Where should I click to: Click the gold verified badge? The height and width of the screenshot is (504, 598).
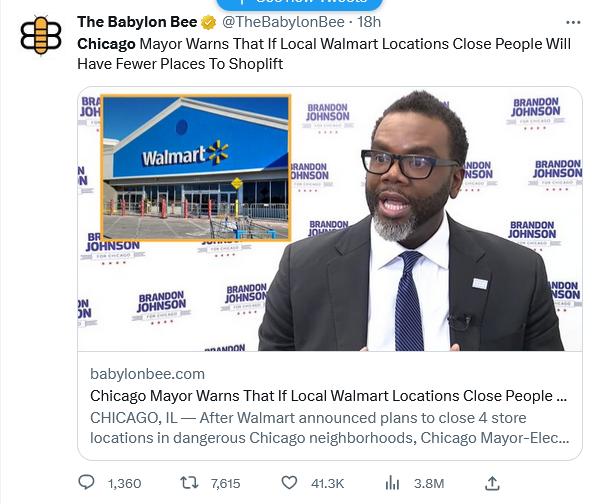[x=208, y=22]
